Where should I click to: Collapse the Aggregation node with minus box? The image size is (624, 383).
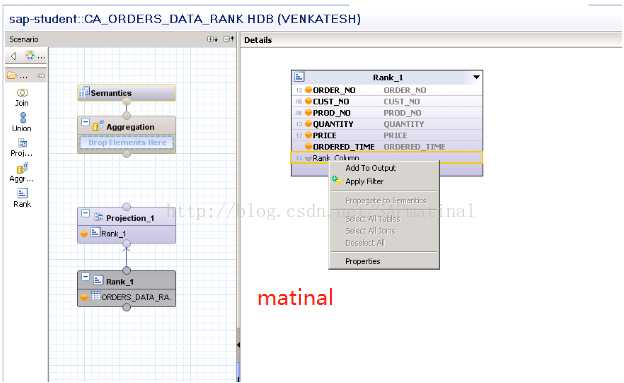[x=85, y=122]
